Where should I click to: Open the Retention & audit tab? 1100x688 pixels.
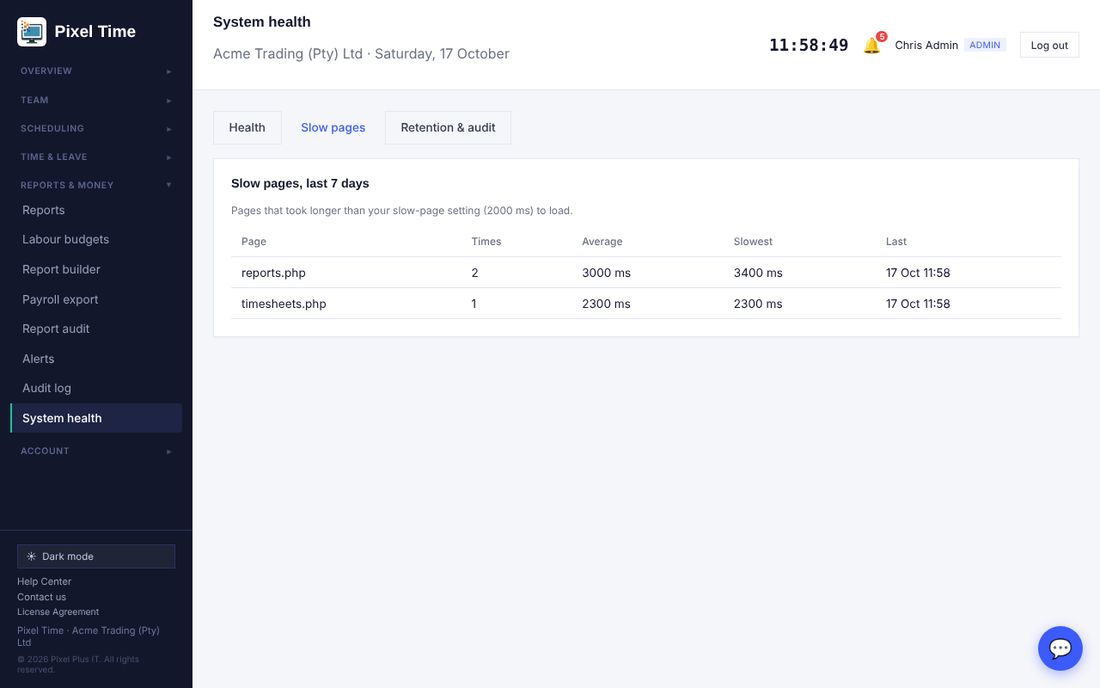448,128
